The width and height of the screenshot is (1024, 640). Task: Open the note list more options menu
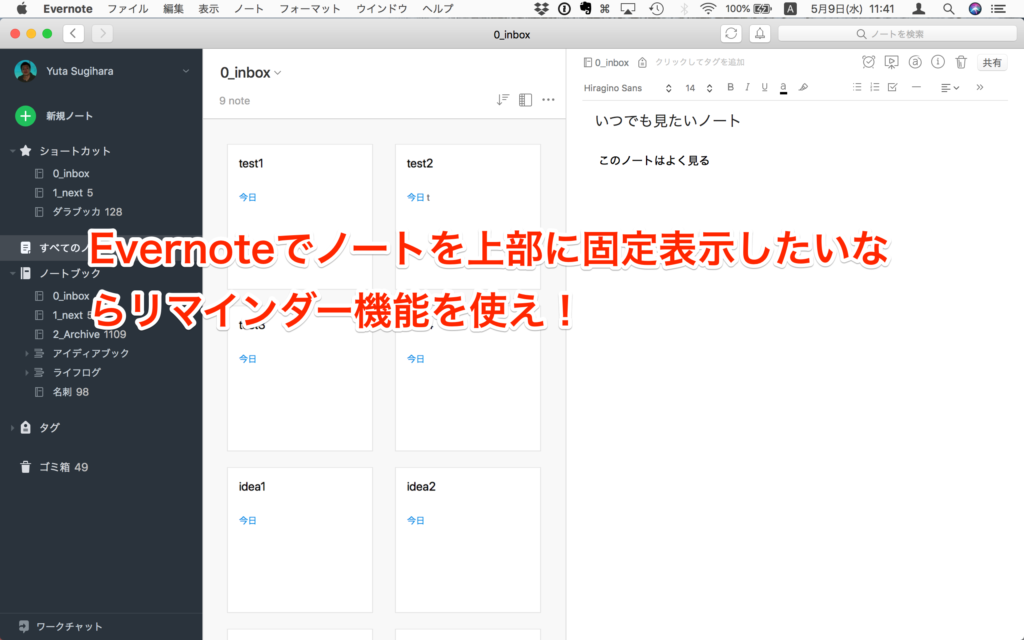click(x=549, y=100)
